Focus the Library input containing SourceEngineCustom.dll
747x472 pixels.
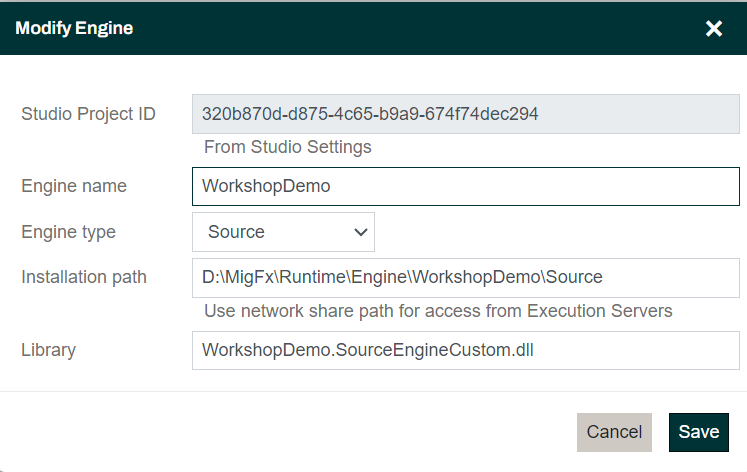465,350
